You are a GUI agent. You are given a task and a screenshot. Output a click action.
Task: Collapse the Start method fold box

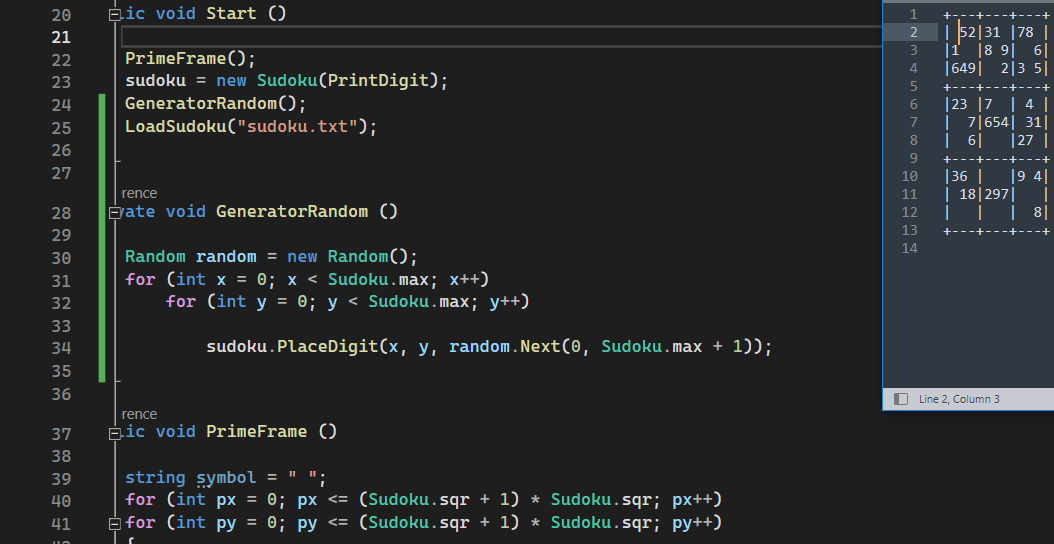115,15
